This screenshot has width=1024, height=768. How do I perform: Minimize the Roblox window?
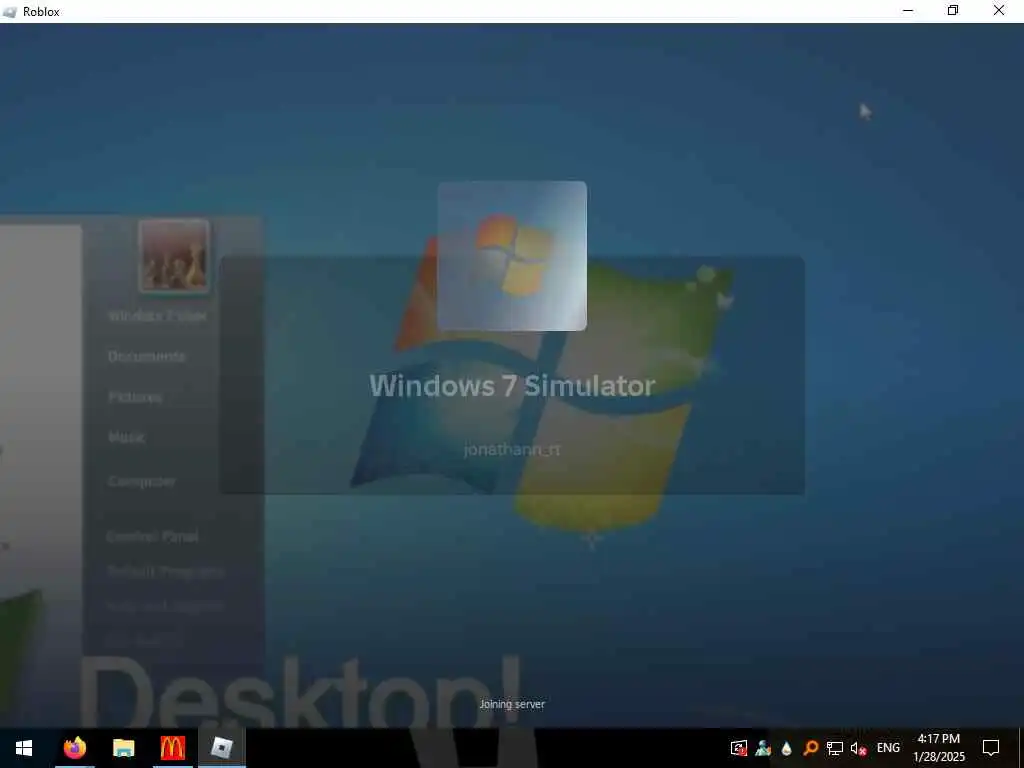(908, 10)
